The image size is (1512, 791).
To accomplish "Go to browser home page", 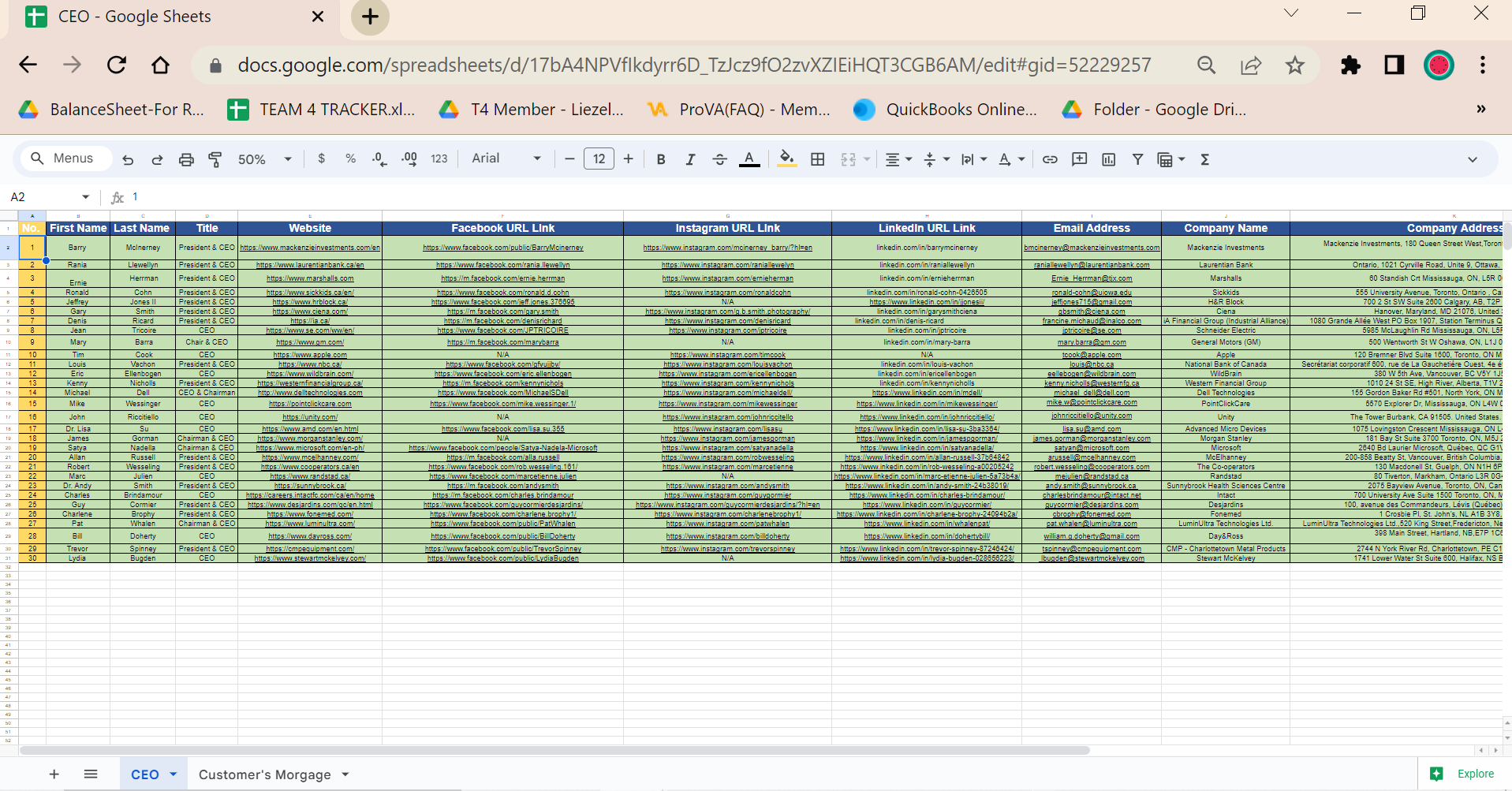I will point(161,65).
